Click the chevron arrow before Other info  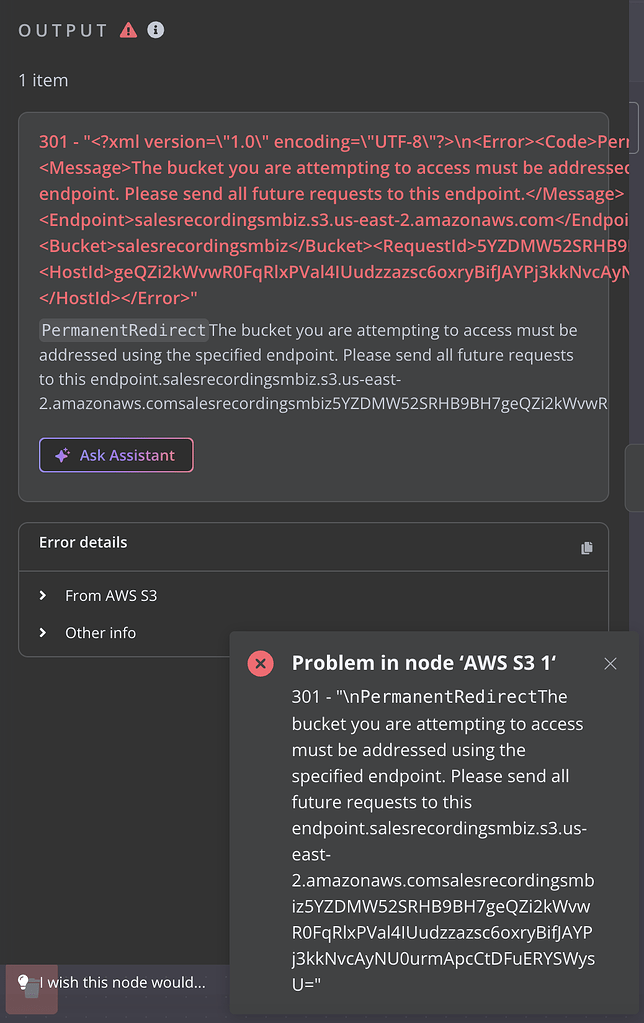pos(42,632)
